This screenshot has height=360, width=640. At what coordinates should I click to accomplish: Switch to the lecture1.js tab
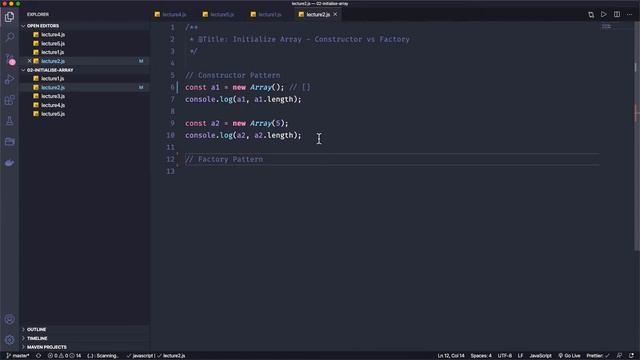tap(267, 14)
